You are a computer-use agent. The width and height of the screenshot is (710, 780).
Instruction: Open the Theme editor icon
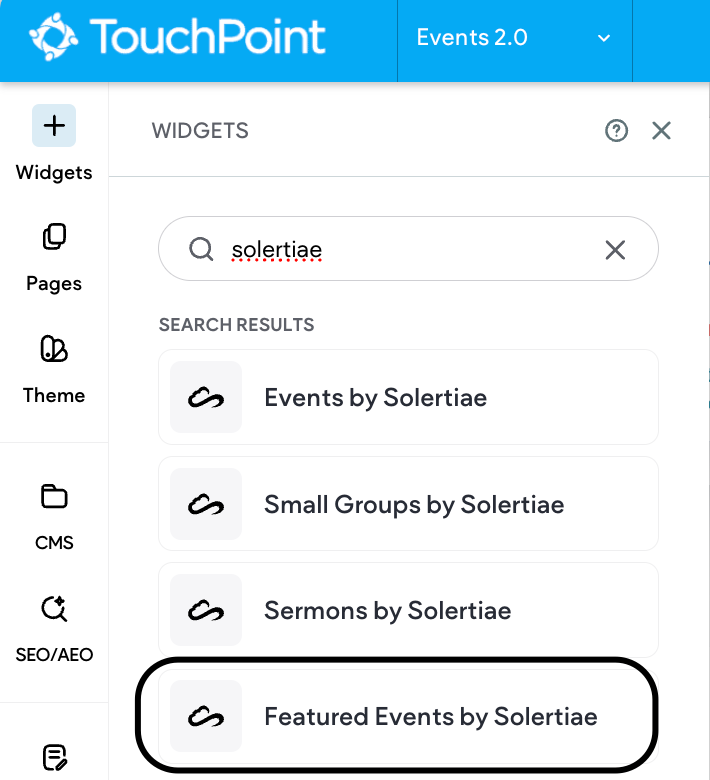[x=54, y=349]
